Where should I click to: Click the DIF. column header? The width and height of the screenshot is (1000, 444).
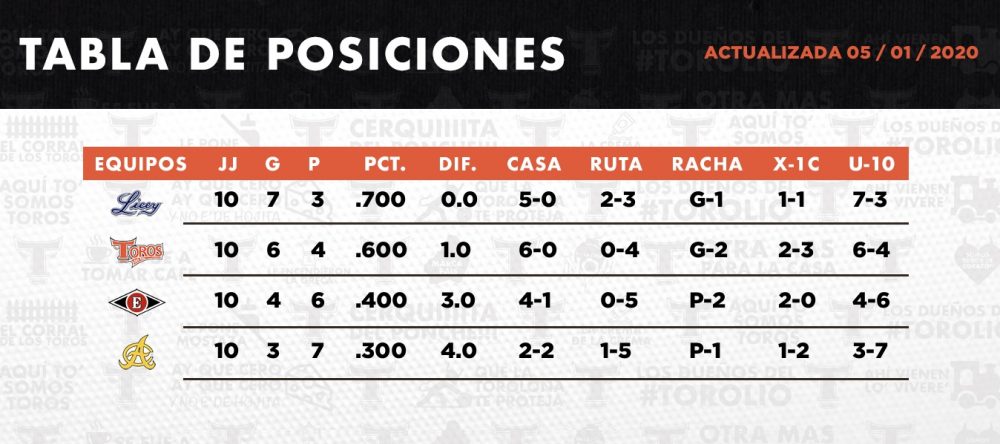[x=458, y=165]
